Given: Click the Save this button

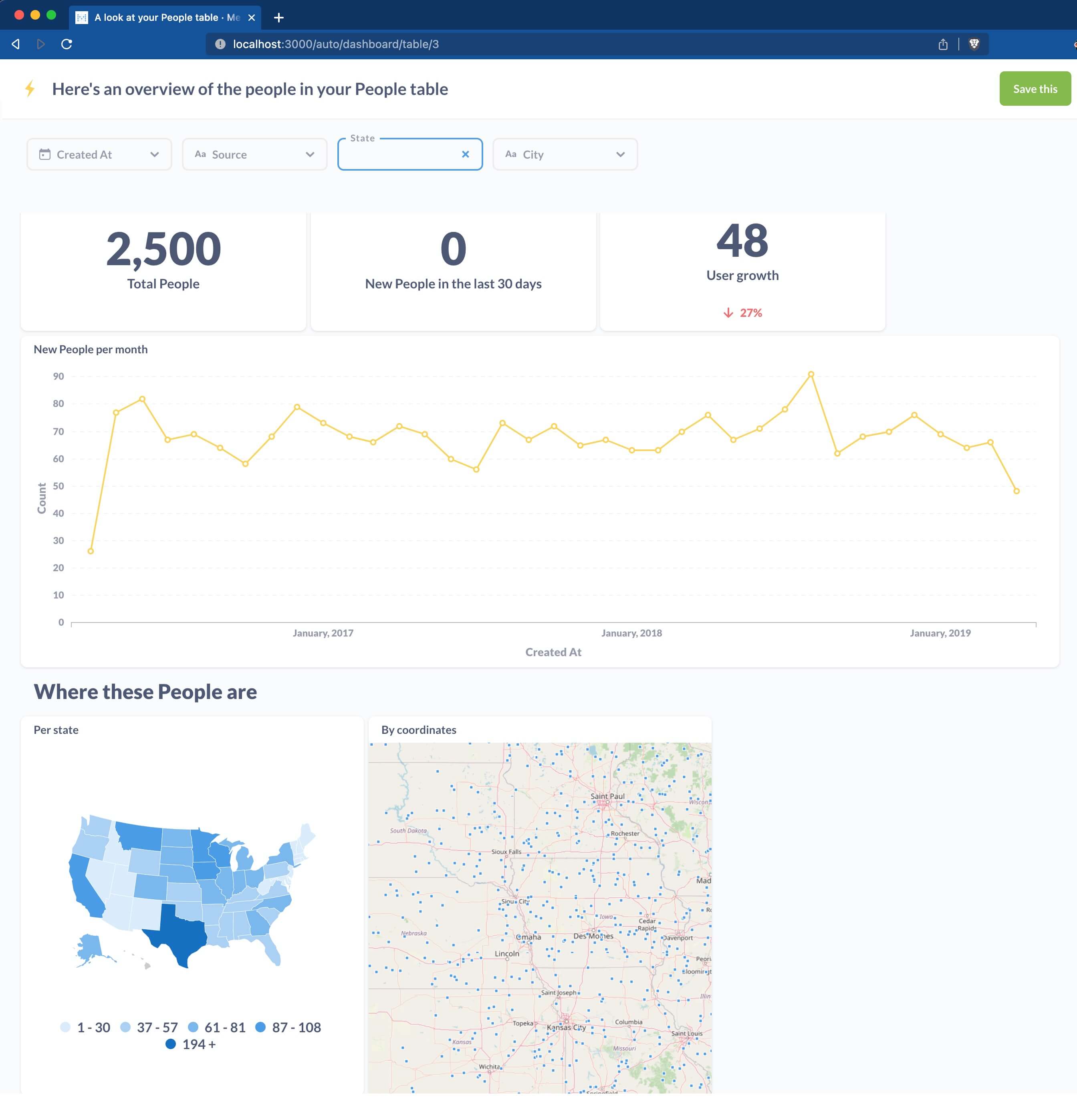Looking at the screenshot, I should pyautogui.click(x=1034, y=89).
